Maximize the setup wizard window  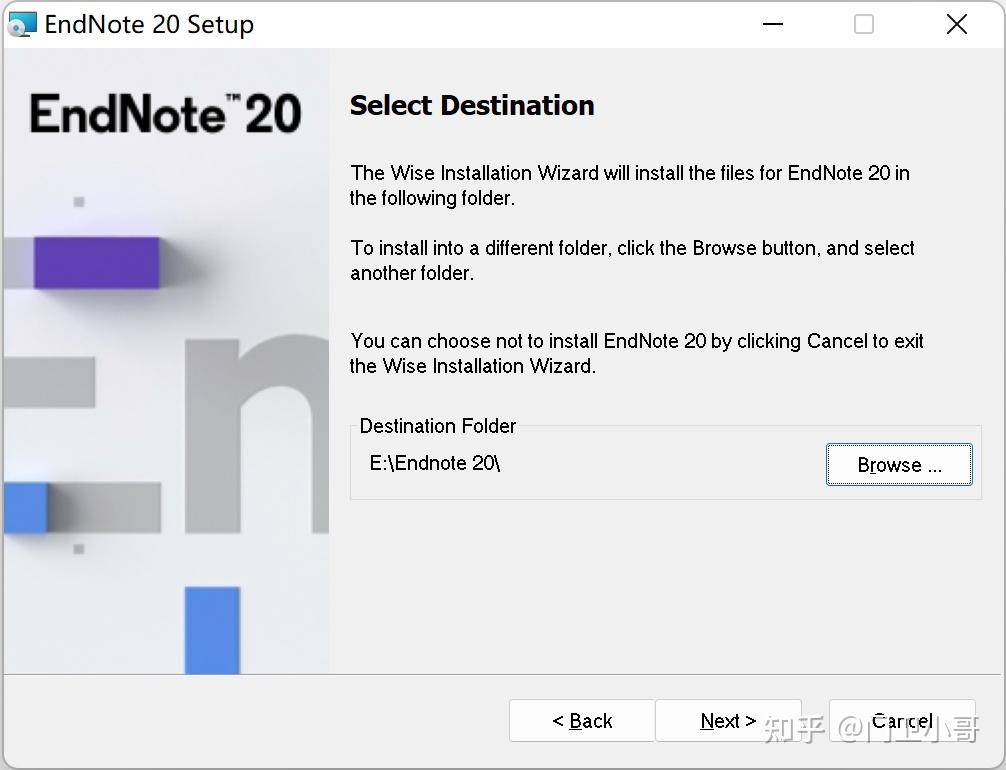pos(863,24)
